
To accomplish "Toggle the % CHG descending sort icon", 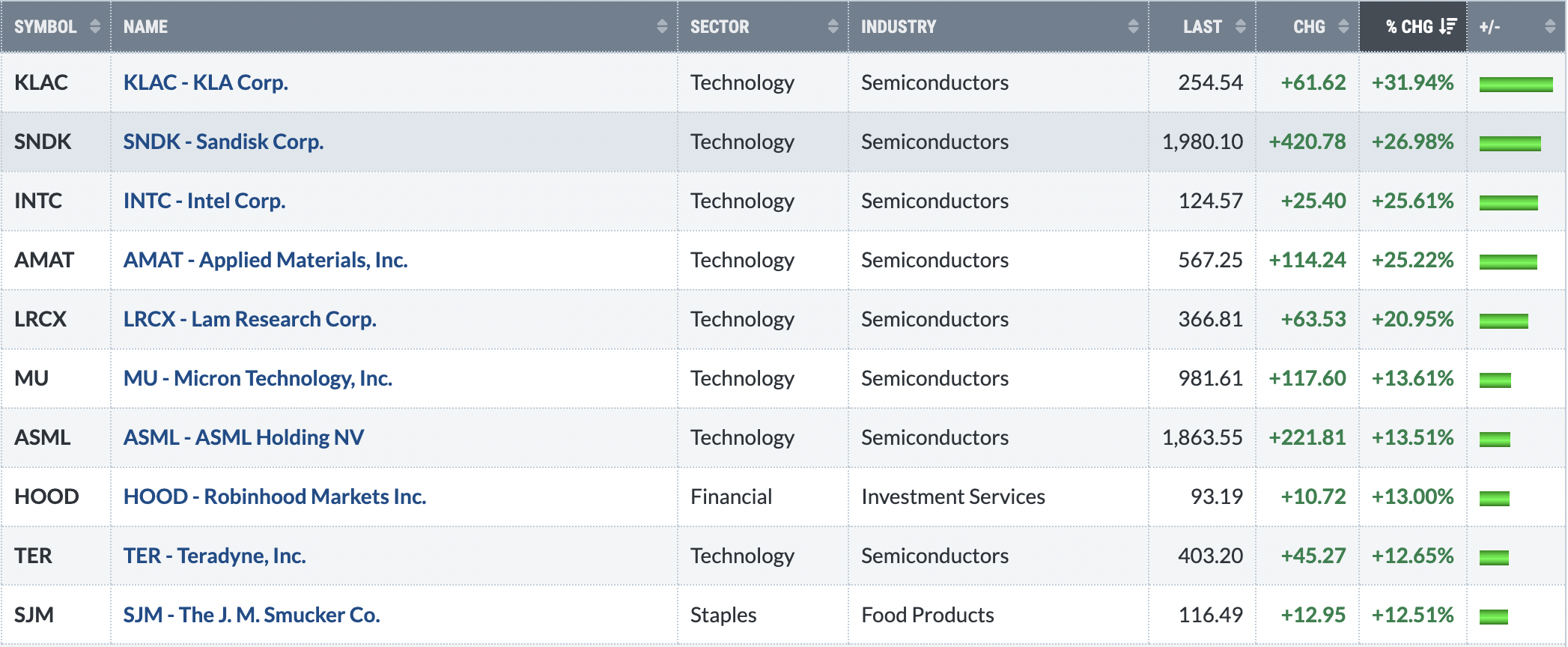I will (1447, 26).
